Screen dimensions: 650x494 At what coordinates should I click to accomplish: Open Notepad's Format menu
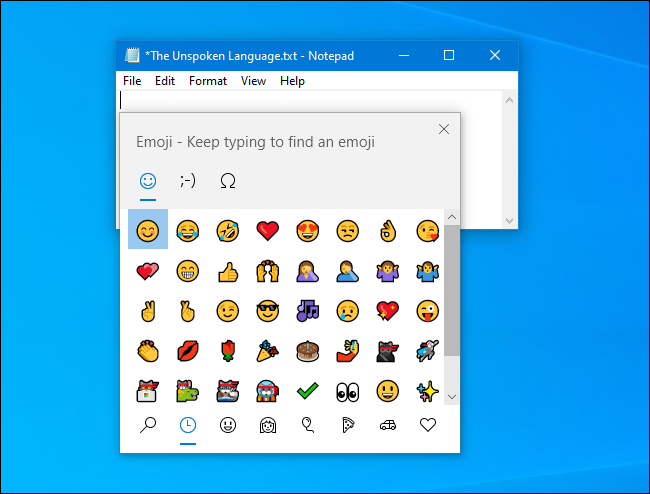(x=208, y=81)
